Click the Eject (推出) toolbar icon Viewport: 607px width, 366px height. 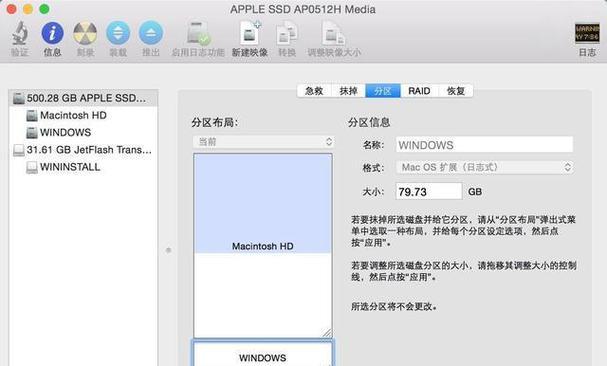(151, 33)
